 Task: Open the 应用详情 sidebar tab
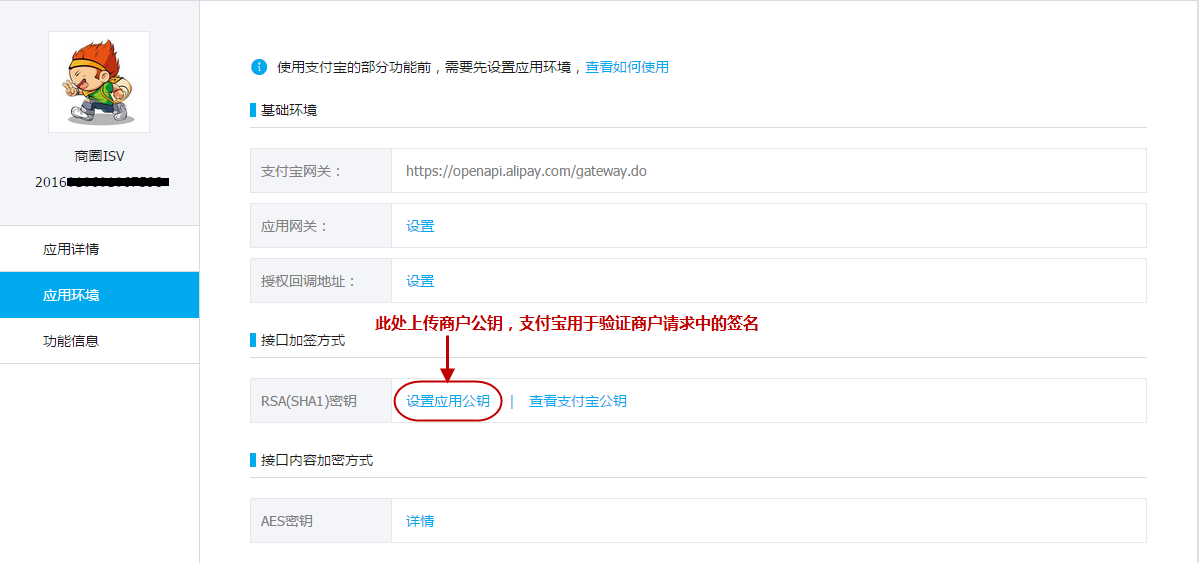[x=99, y=249]
